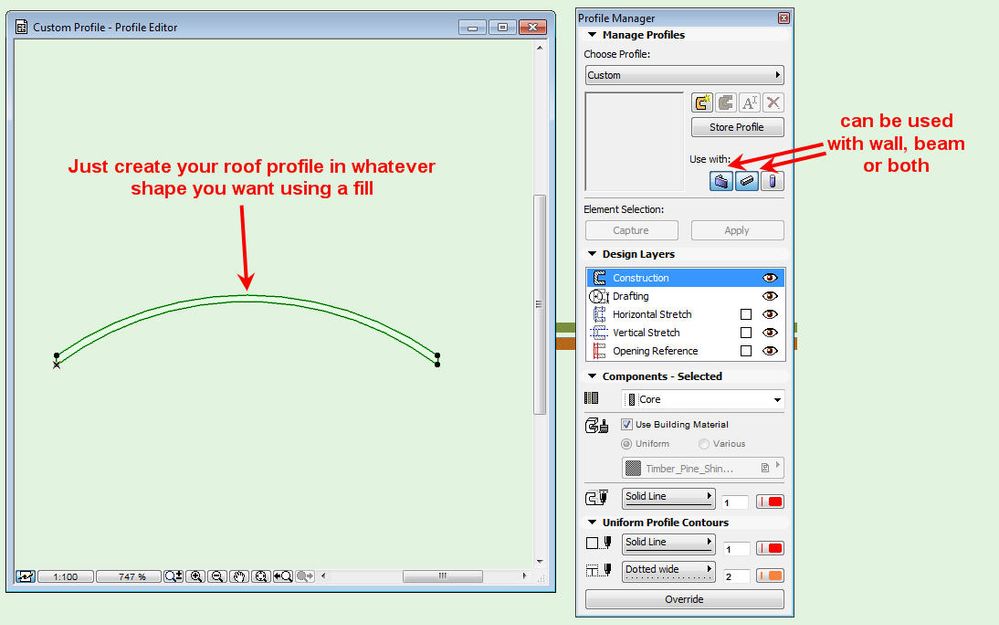Enable use with Column icon
Screen dimensions: 999x625
[772, 181]
